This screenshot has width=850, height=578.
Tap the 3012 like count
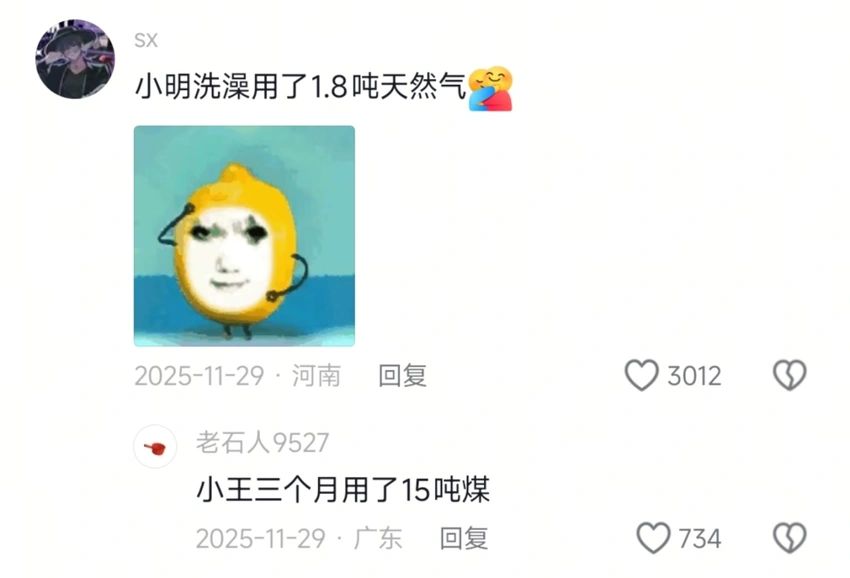[694, 376]
